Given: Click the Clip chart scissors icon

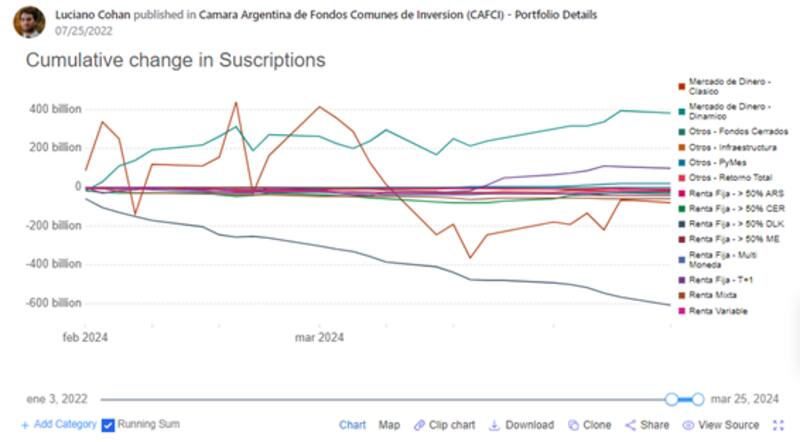Looking at the screenshot, I should [419, 425].
